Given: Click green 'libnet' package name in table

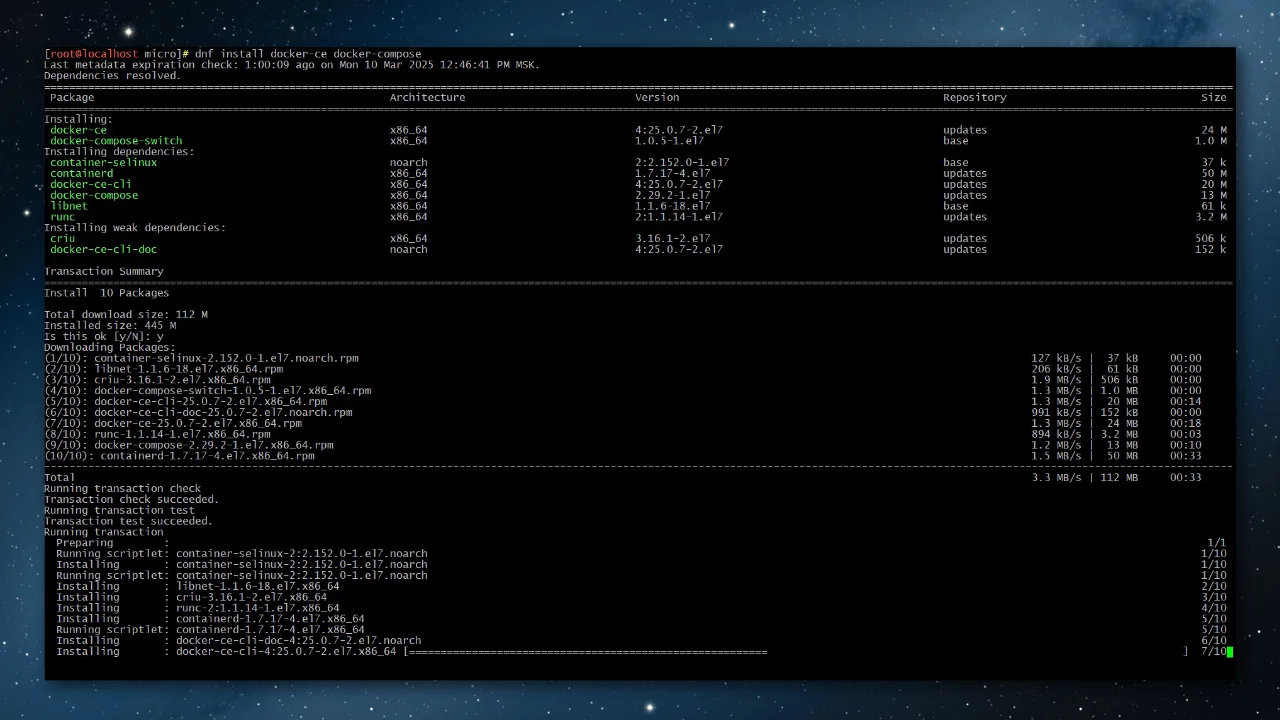Looking at the screenshot, I should click(69, 206).
